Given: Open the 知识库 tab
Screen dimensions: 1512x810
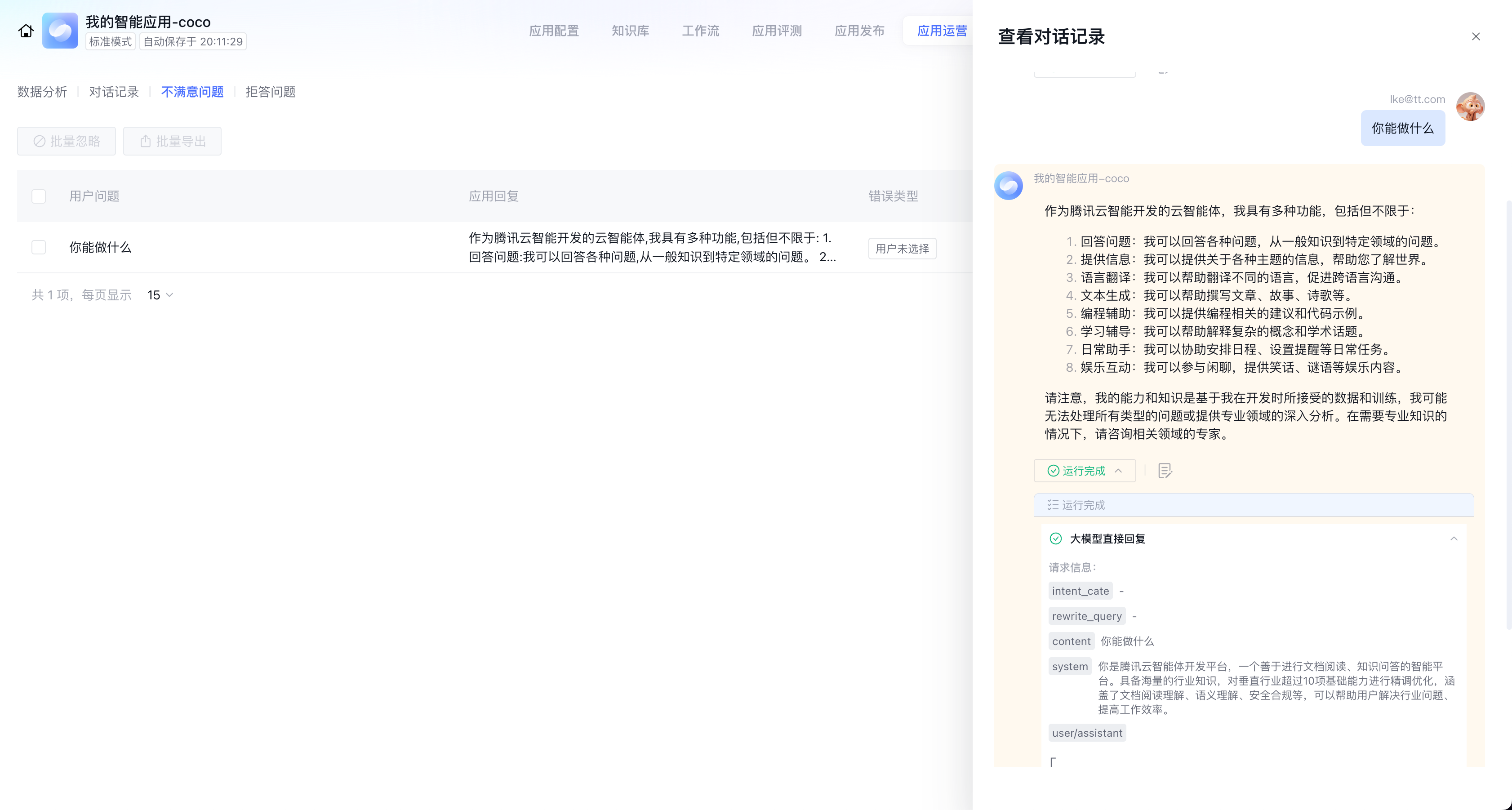Looking at the screenshot, I should (x=631, y=31).
